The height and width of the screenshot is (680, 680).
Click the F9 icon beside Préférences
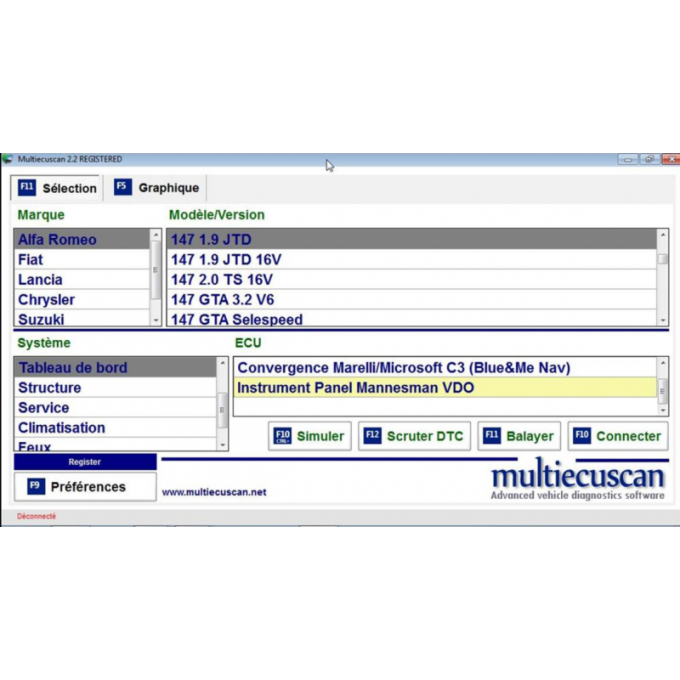pos(36,486)
